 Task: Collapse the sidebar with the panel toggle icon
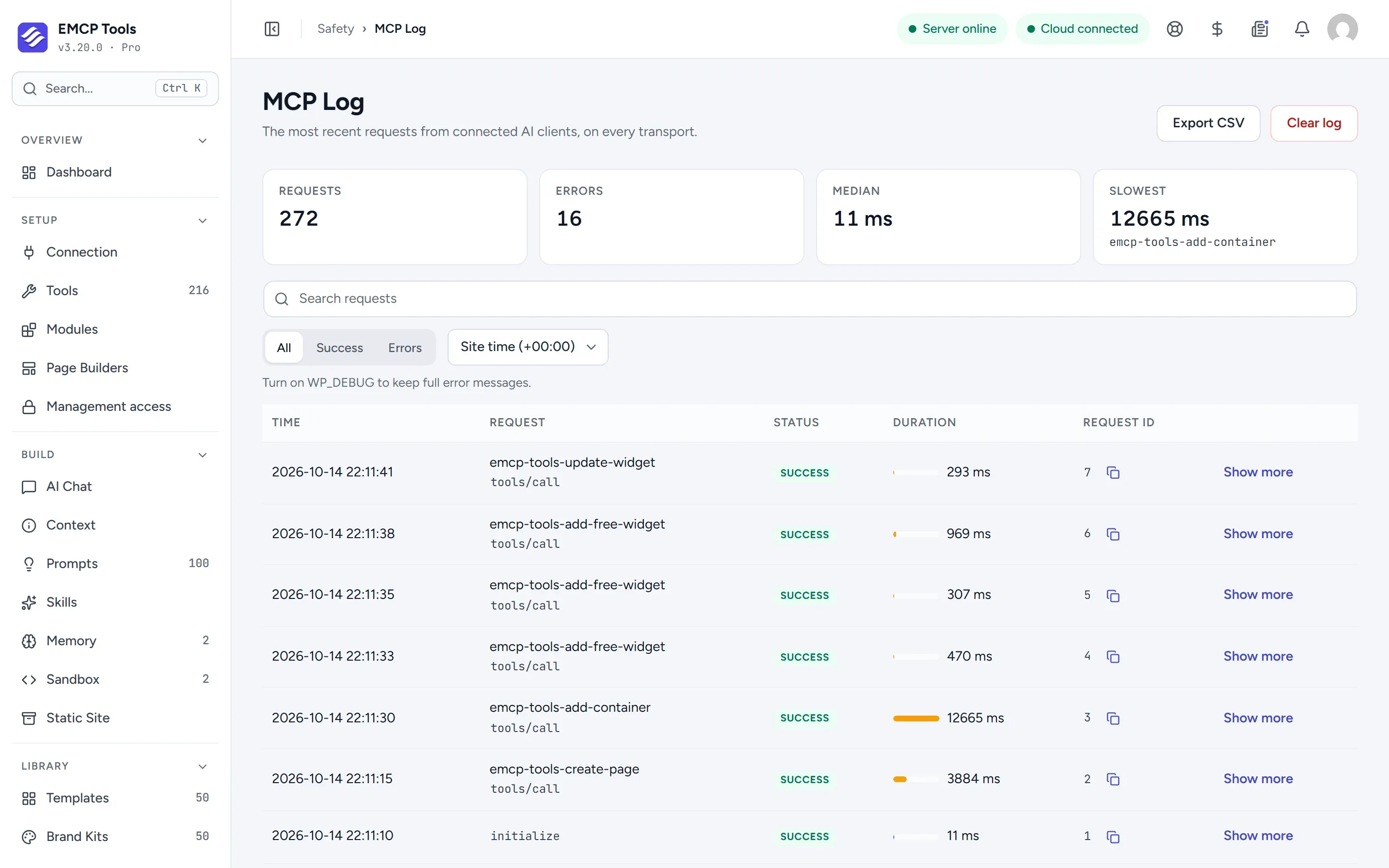272,29
